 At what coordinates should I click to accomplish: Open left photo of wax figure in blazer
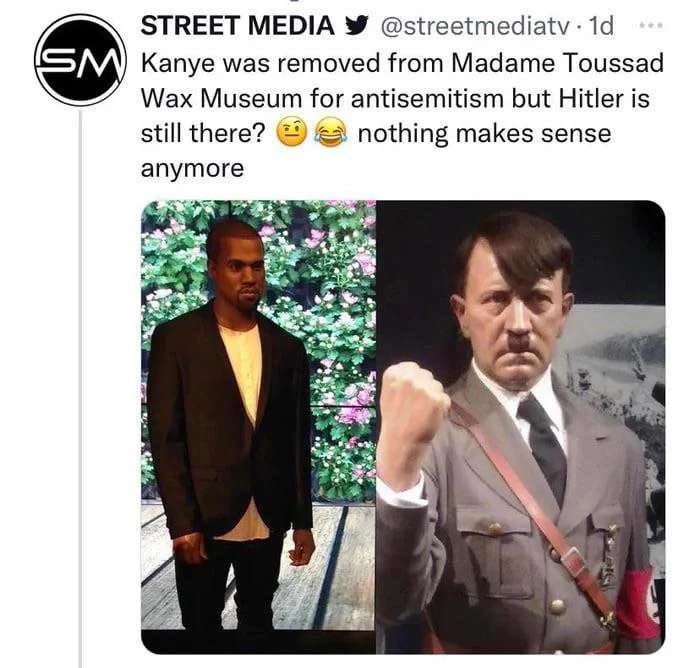258,427
